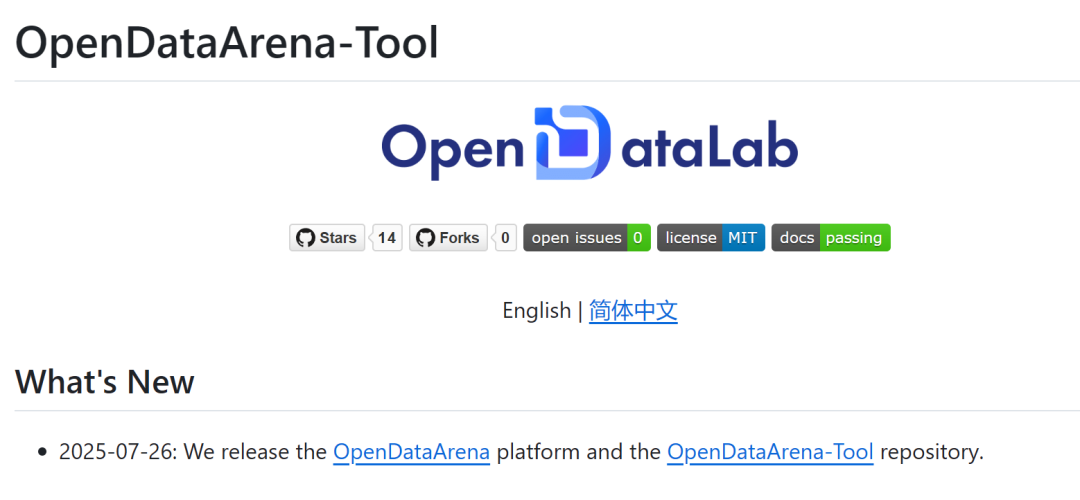
Task: Click the license MIT badge
Action: pyautogui.click(x=711, y=238)
